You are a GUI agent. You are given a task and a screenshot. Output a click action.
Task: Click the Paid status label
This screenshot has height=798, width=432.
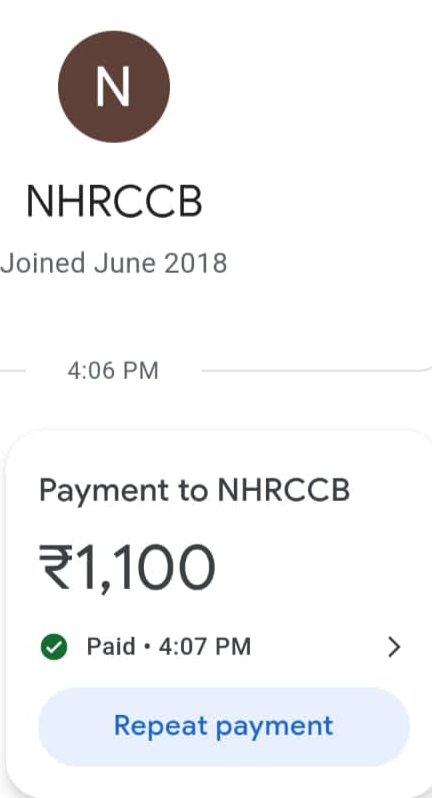tap(111, 647)
